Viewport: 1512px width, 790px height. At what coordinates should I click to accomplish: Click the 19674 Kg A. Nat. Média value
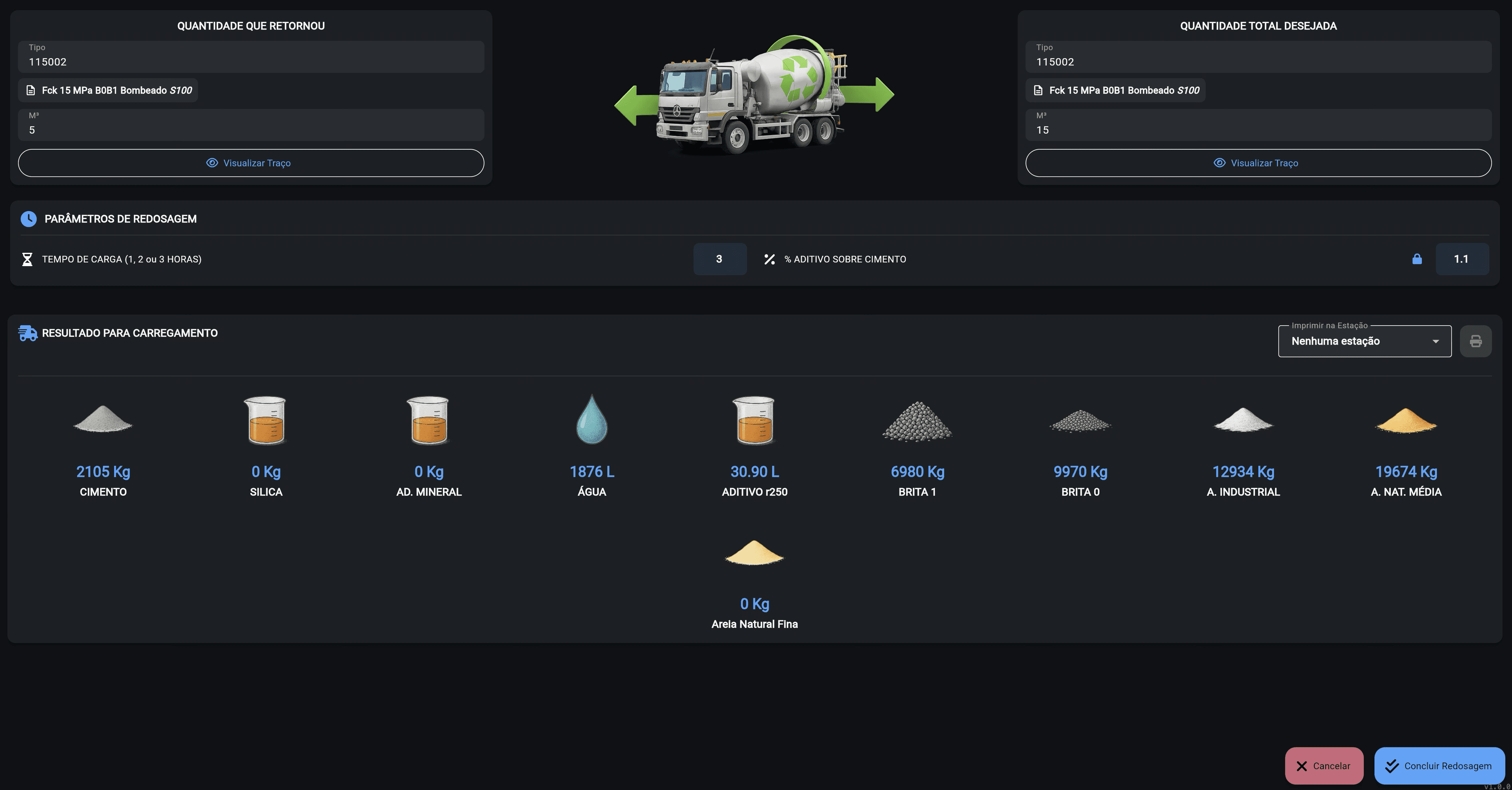tap(1406, 471)
